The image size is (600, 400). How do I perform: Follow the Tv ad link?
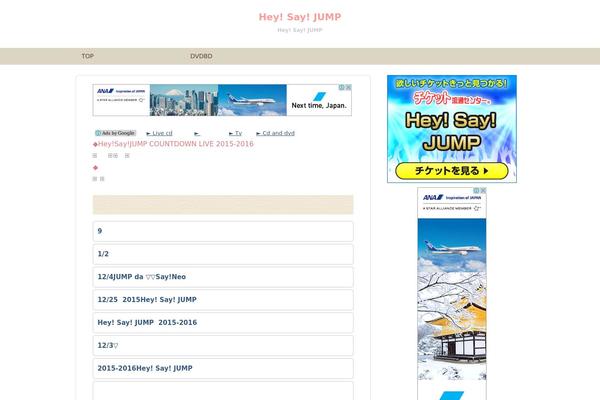235,133
